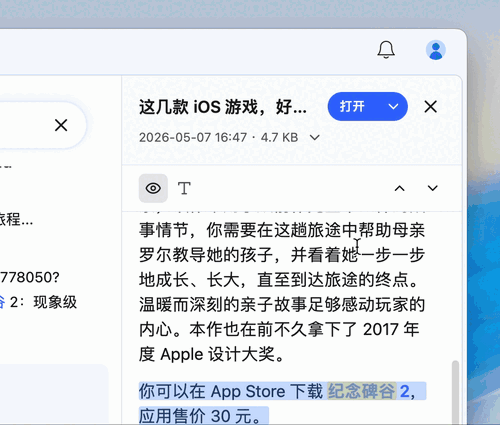Click the preview pane vertical scrollbar
Screen dimensions: 500x425
point(455,392)
